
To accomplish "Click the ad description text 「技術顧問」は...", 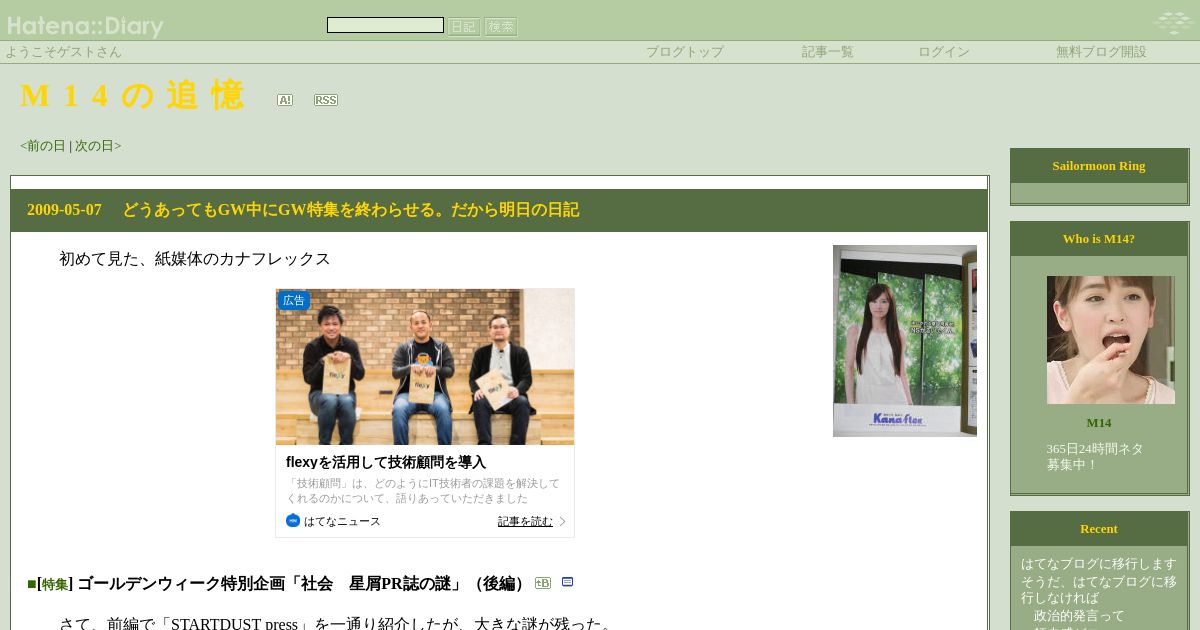I will (x=423, y=490).
